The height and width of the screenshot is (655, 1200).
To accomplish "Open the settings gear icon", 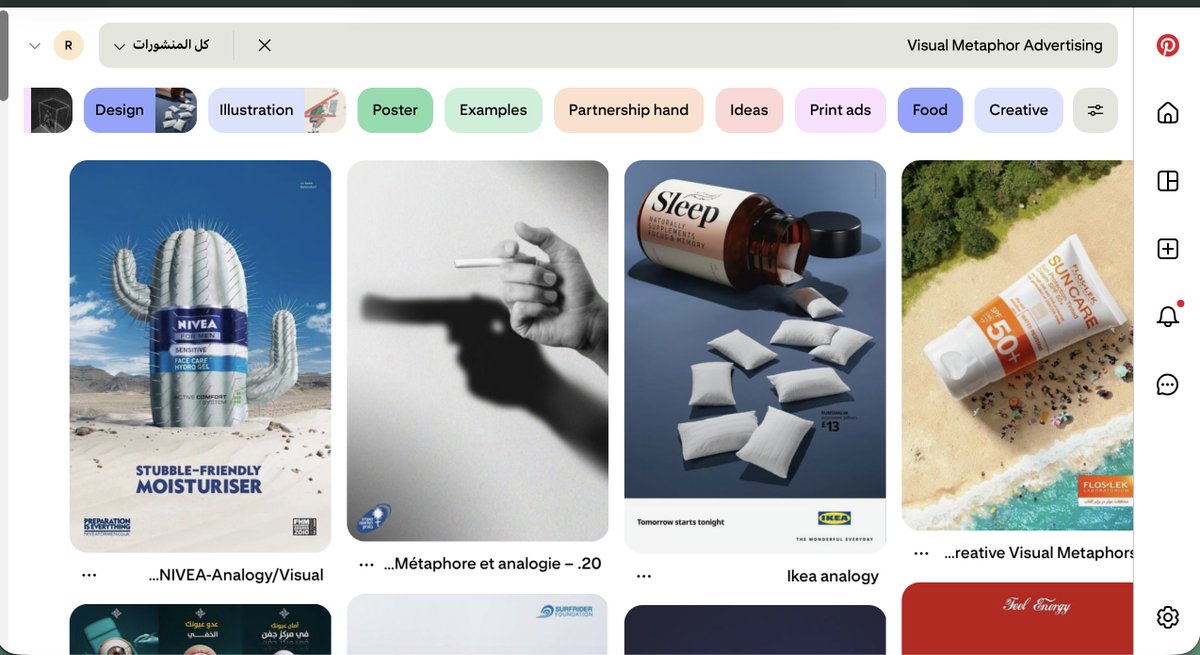I will tap(1167, 617).
